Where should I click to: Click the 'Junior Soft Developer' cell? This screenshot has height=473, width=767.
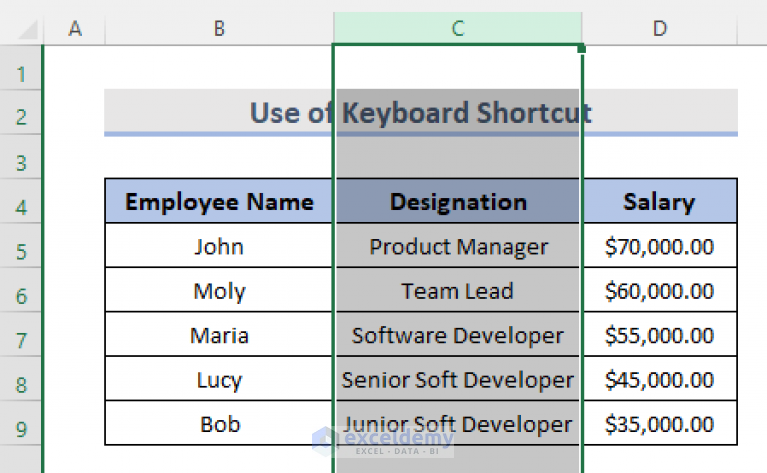click(458, 423)
